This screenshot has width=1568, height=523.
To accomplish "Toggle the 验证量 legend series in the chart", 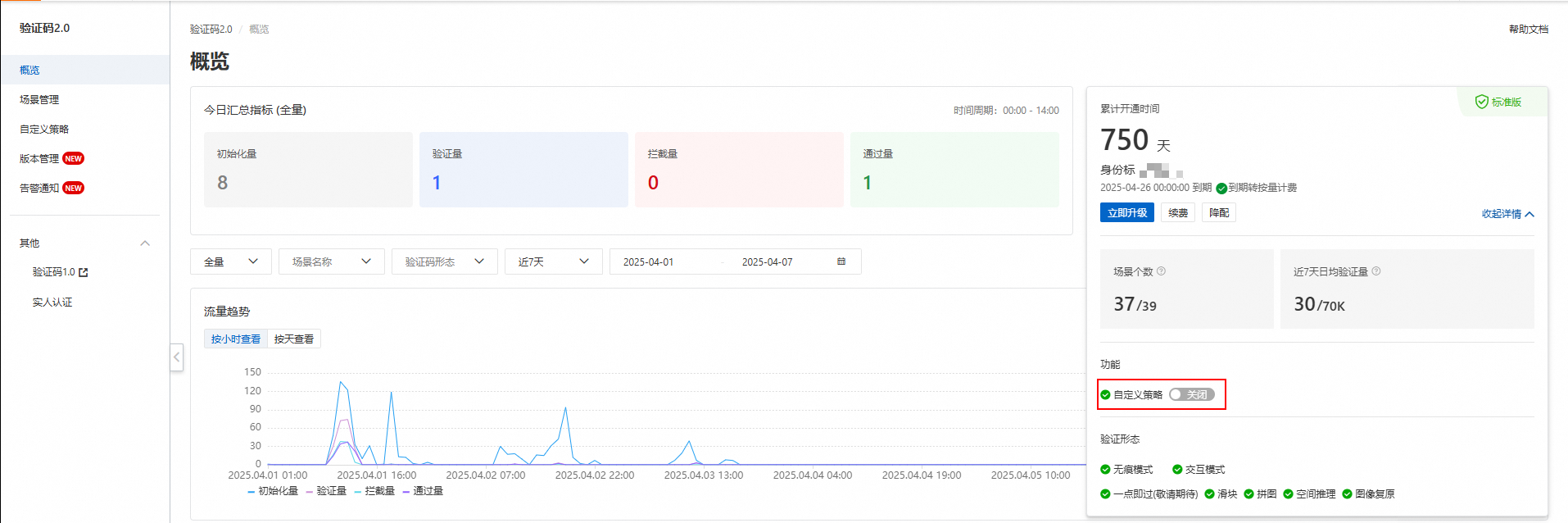I will click(326, 491).
